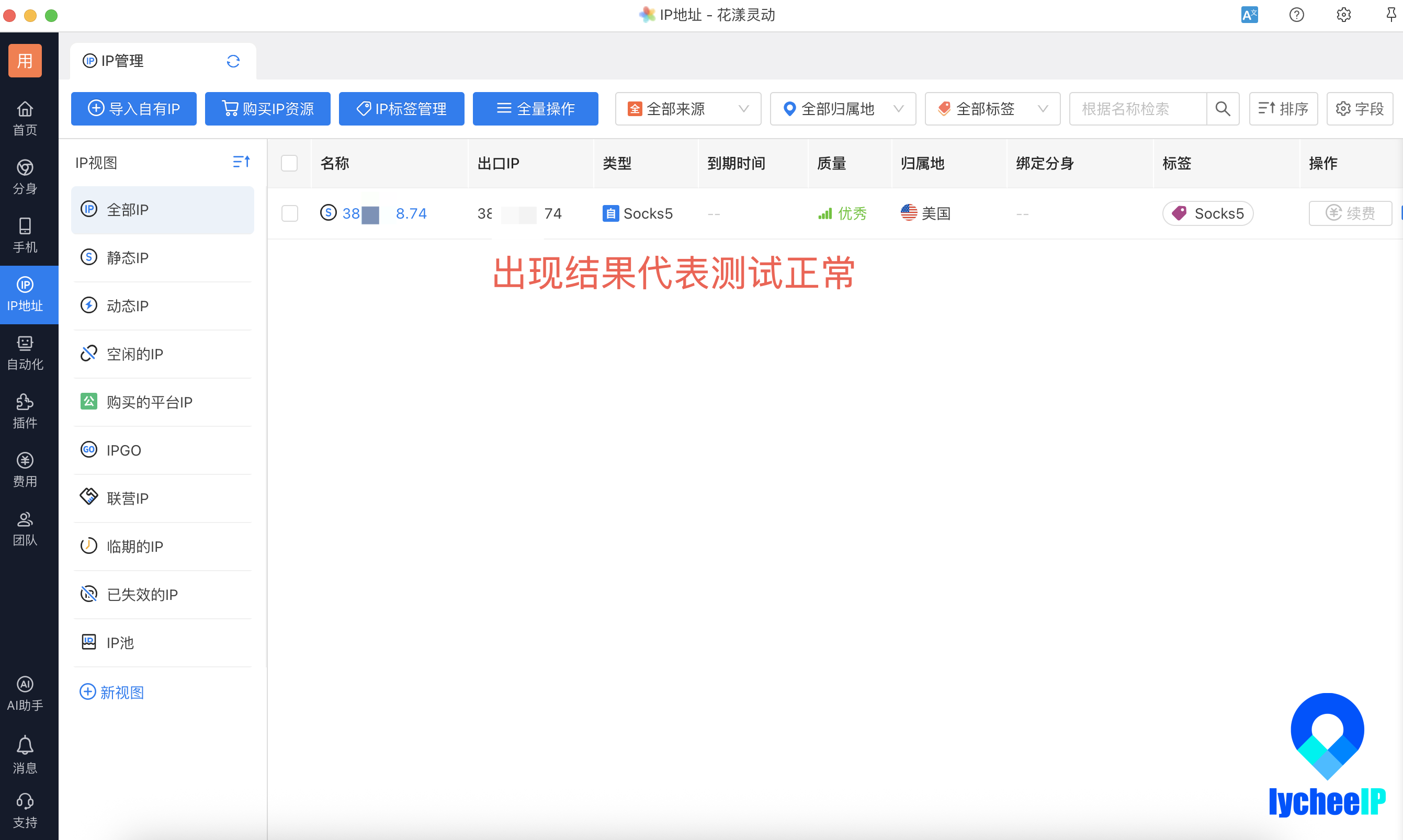Click the Socks5 type icon in row
The height and width of the screenshot is (840, 1403).
pyautogui.click(x=610, y=213)
